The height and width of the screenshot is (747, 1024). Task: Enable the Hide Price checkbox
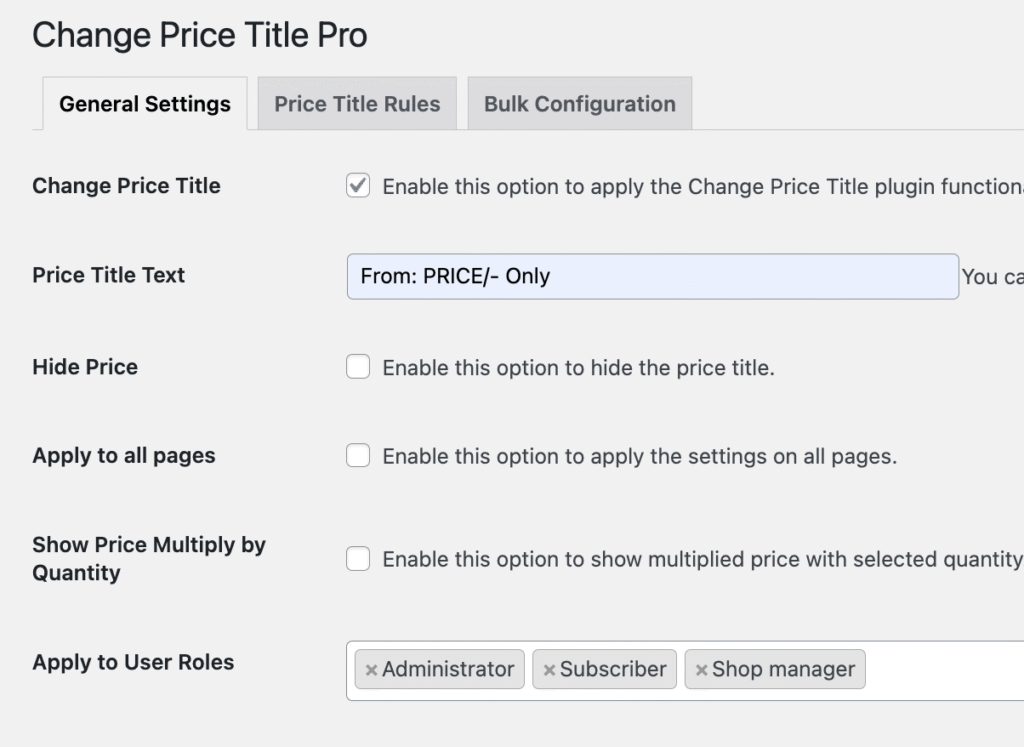click(x=358, y=367)
